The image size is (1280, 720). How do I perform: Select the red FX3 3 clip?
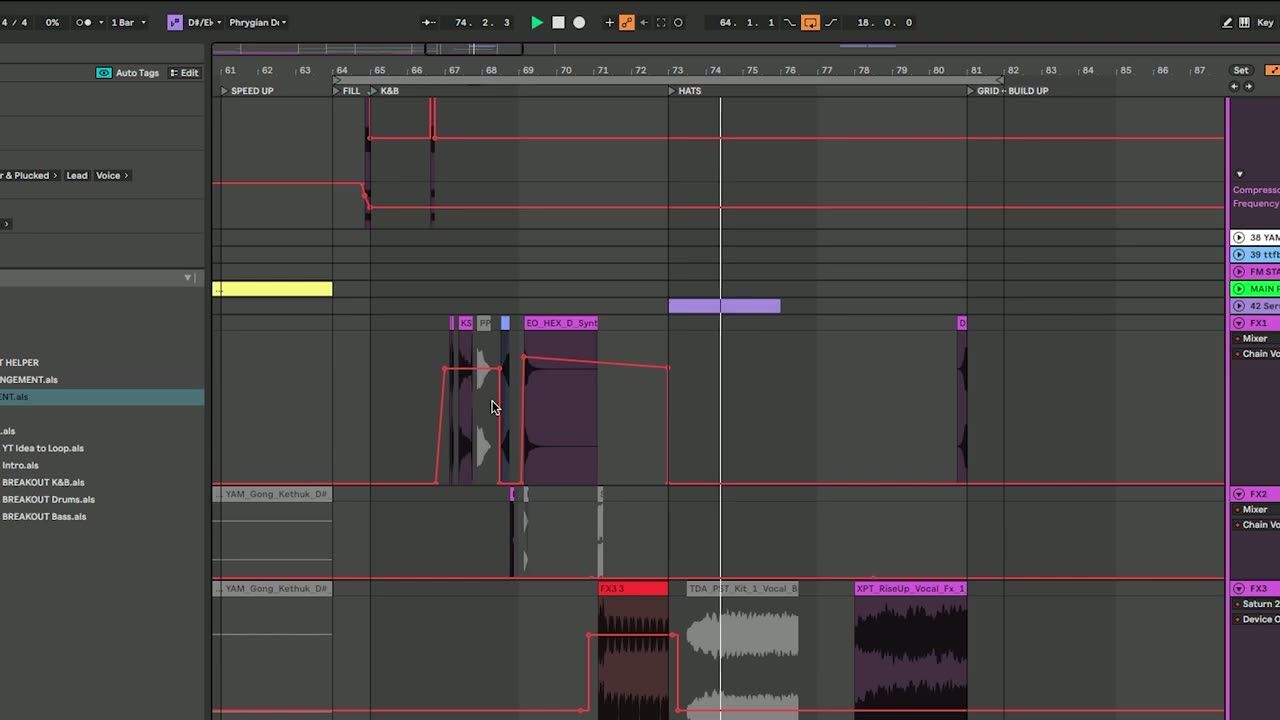pos(633,588)
